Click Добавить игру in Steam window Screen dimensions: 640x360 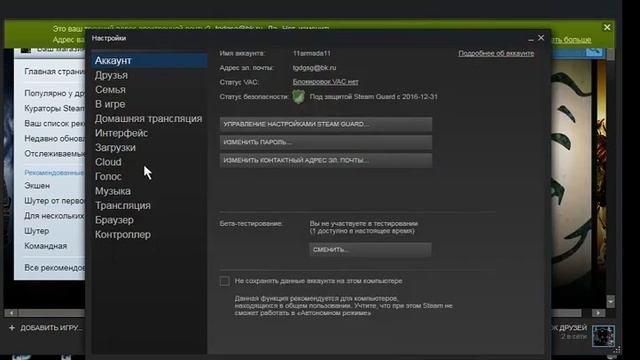(x=51, y=328)
